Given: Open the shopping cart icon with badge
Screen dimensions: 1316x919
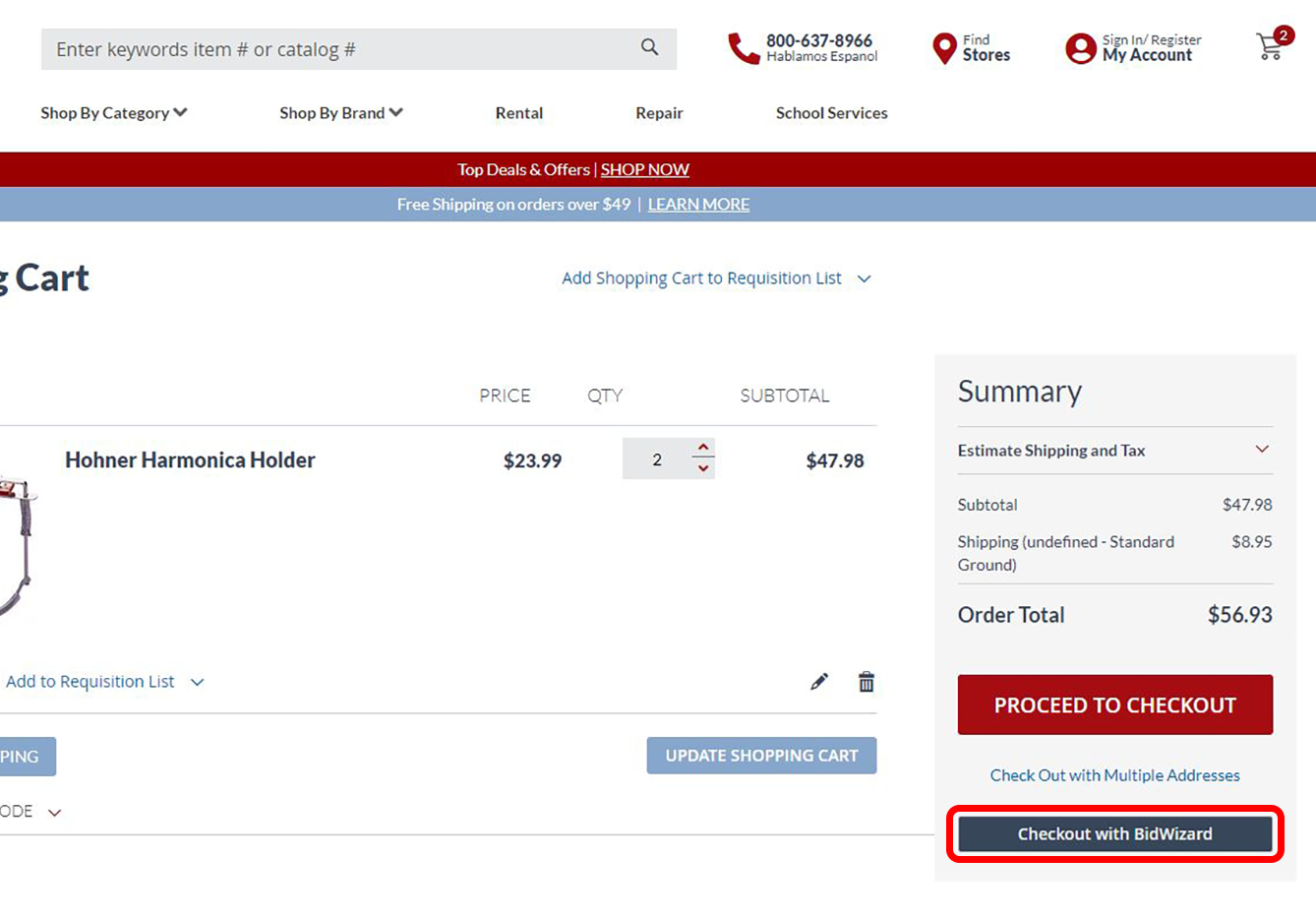Looking at the screenshot, I should pyautogui.click(x=1273, y=43).
